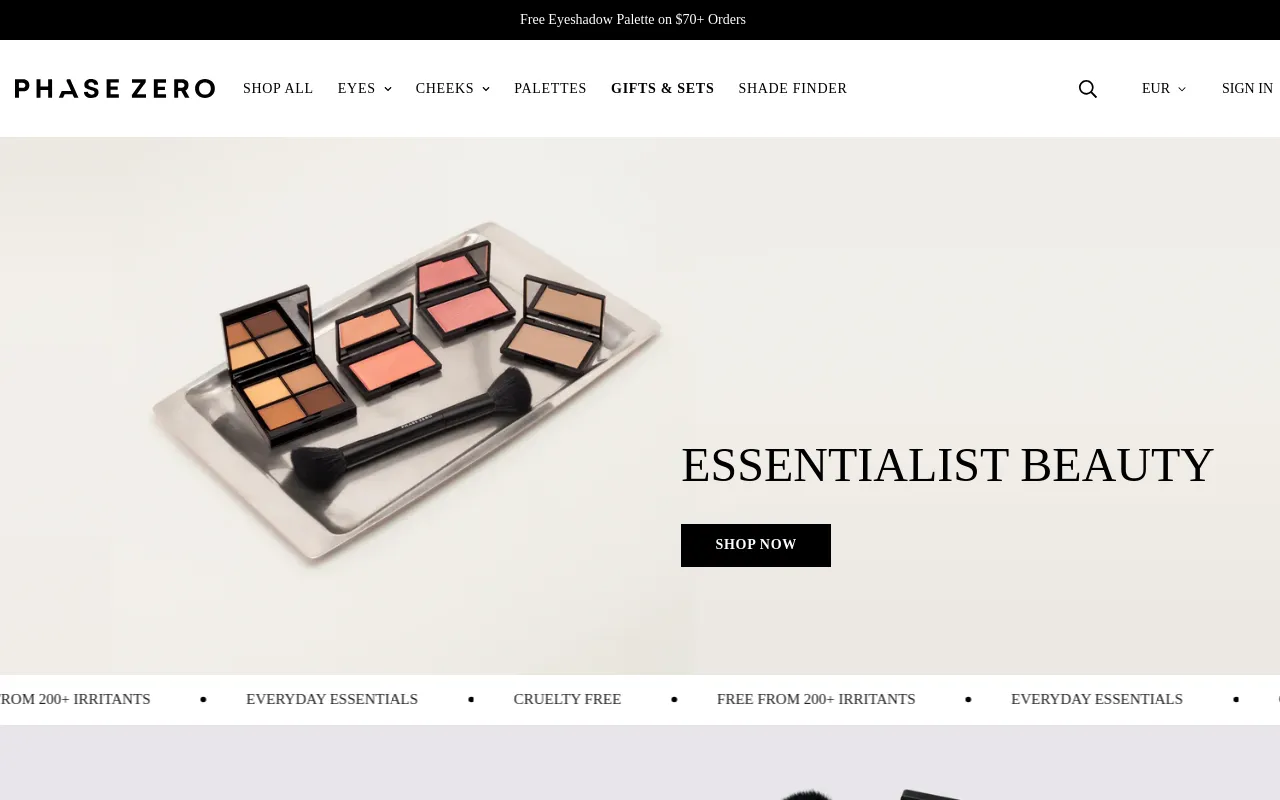
Task: Open search with the magnifier icon
Action: (1088, 89)
